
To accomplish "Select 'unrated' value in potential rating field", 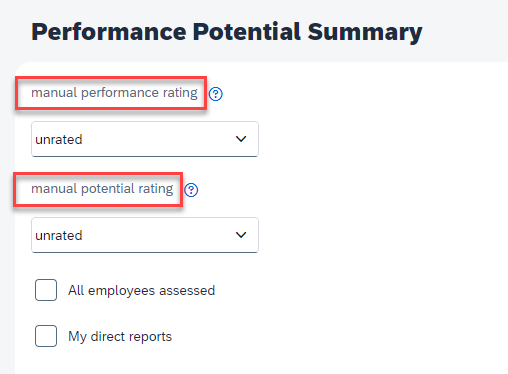I will (59, 236).
